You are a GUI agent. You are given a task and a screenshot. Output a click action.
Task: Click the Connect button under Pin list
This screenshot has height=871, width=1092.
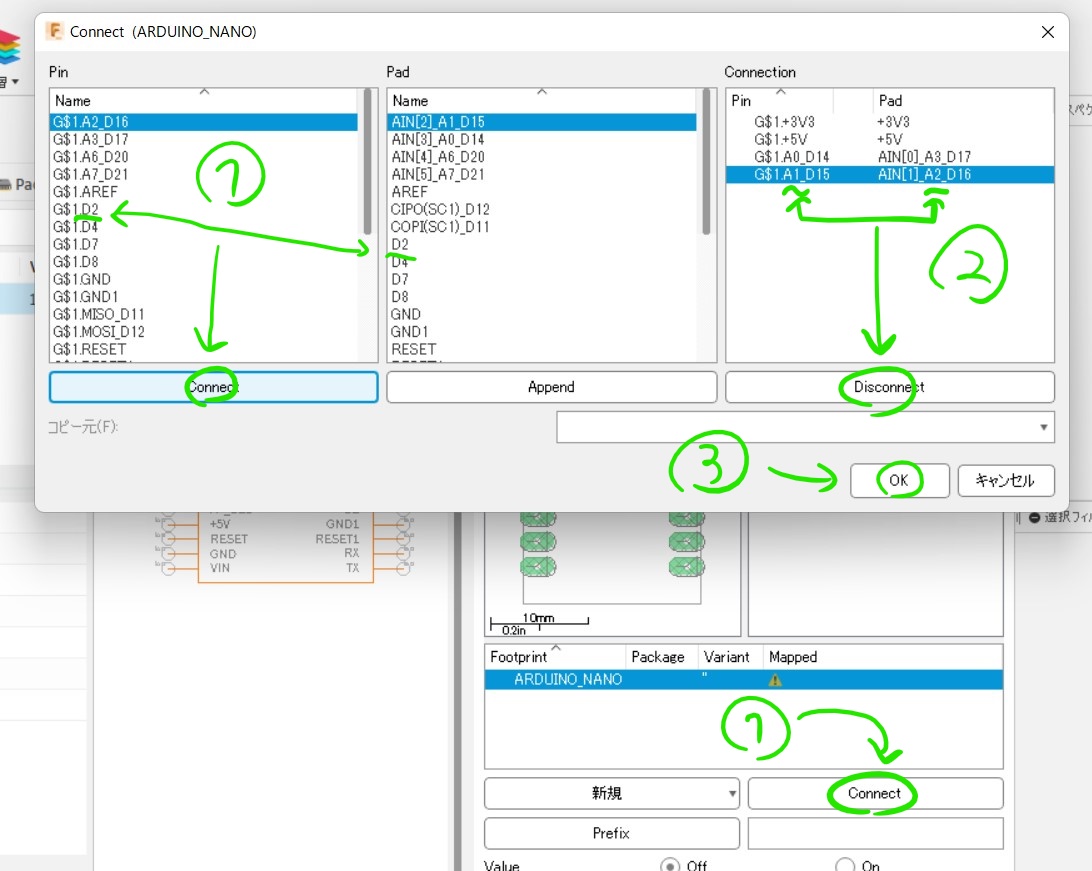click(x=214, y=387)
